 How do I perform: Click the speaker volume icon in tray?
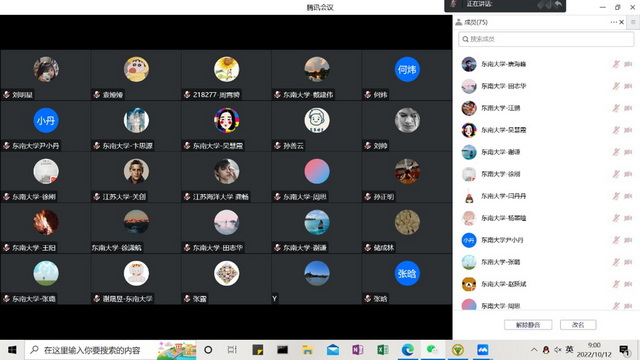(x=558, y=350)
